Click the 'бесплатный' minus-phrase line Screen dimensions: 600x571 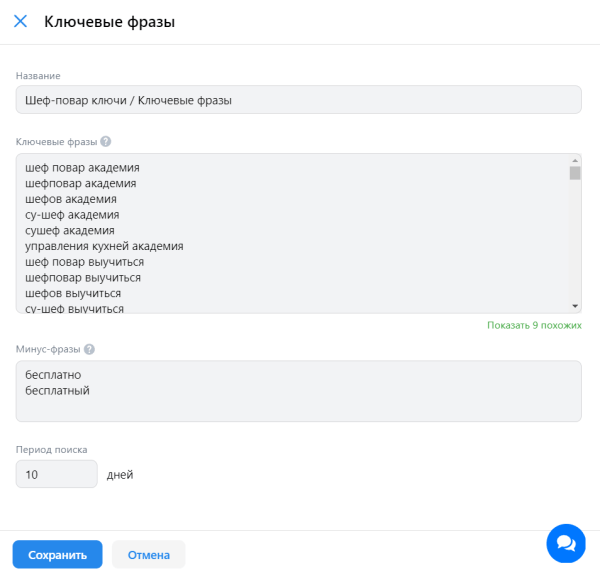tap(57, 390)
